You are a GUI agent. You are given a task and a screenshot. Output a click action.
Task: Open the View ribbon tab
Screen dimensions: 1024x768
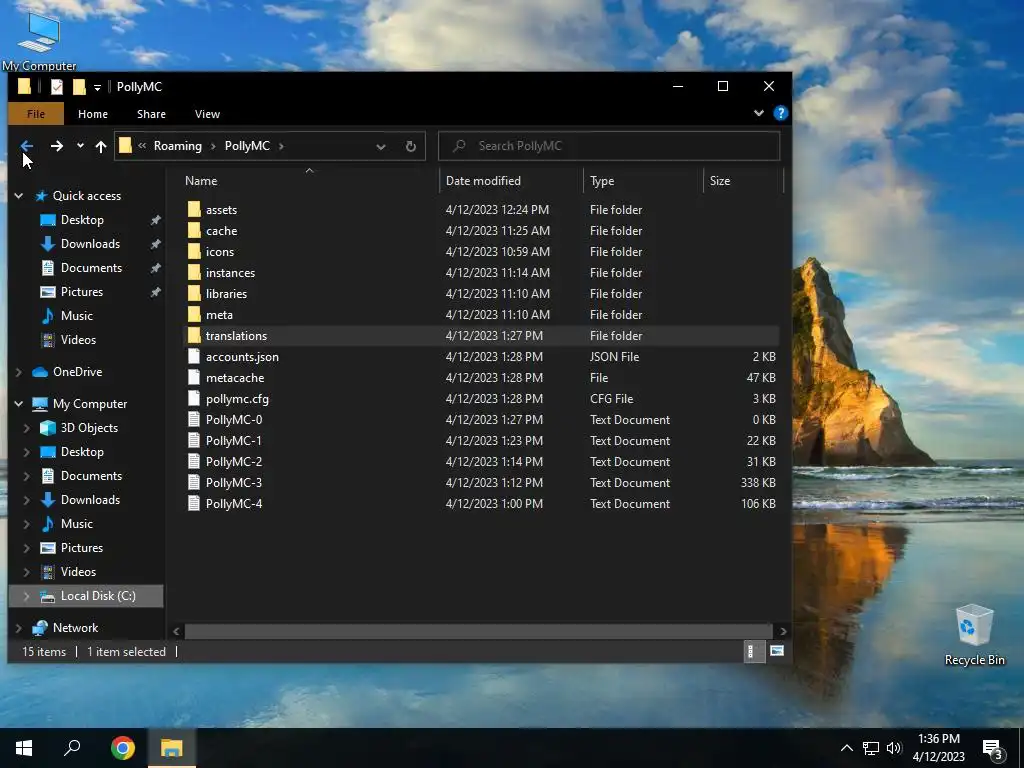207,114
